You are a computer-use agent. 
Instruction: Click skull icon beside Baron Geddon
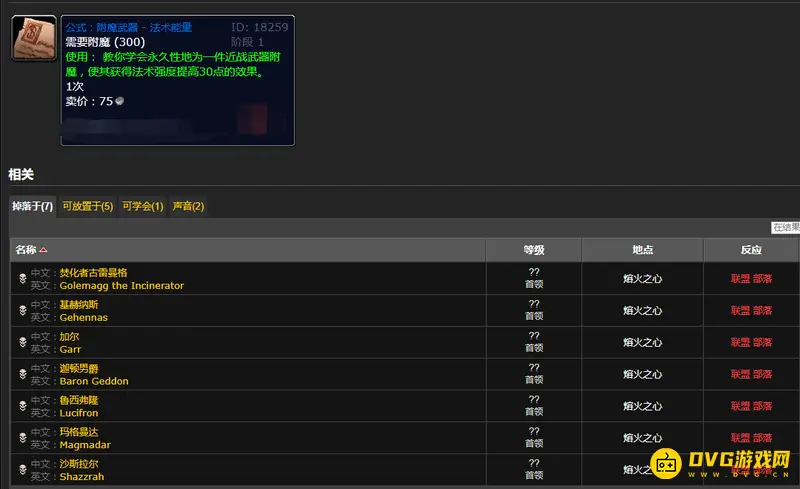tap(22, 374)
